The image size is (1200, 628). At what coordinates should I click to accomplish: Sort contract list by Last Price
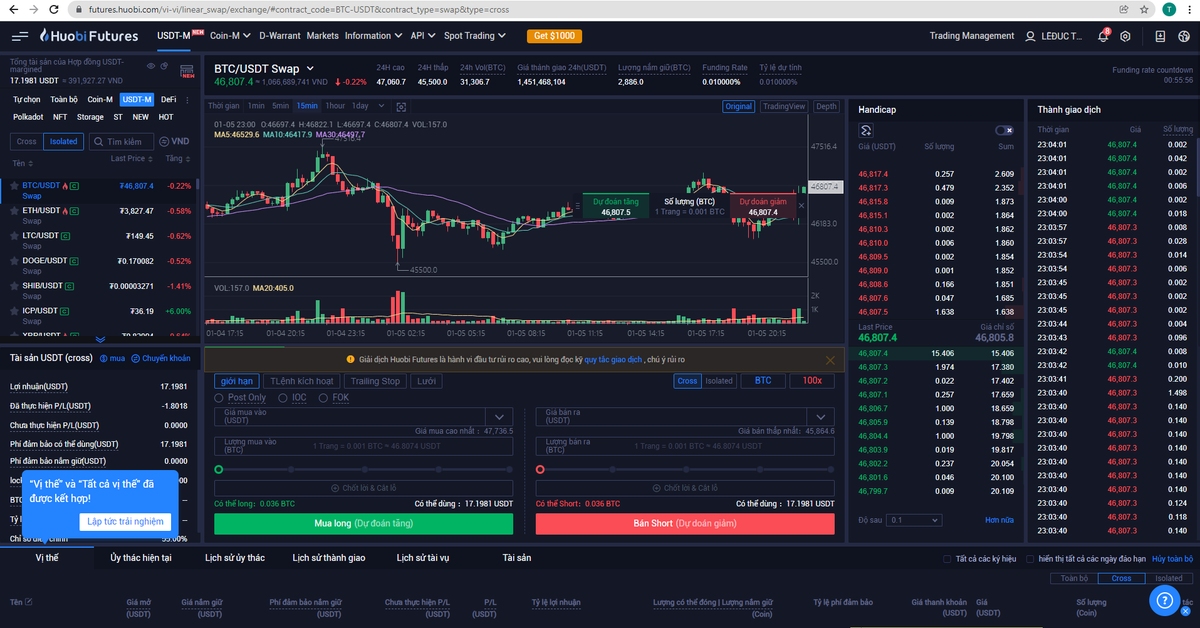130,158
